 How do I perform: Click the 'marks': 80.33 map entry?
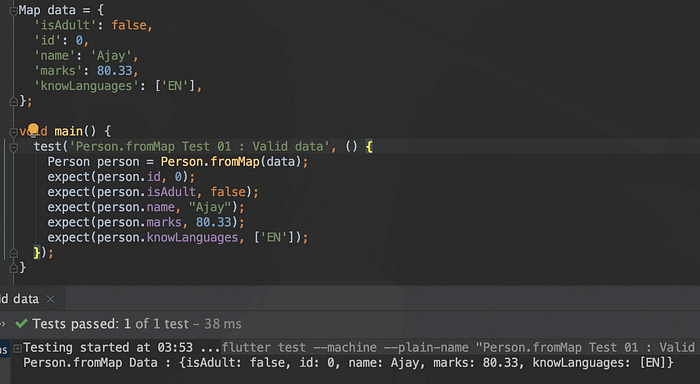(86, 71)
